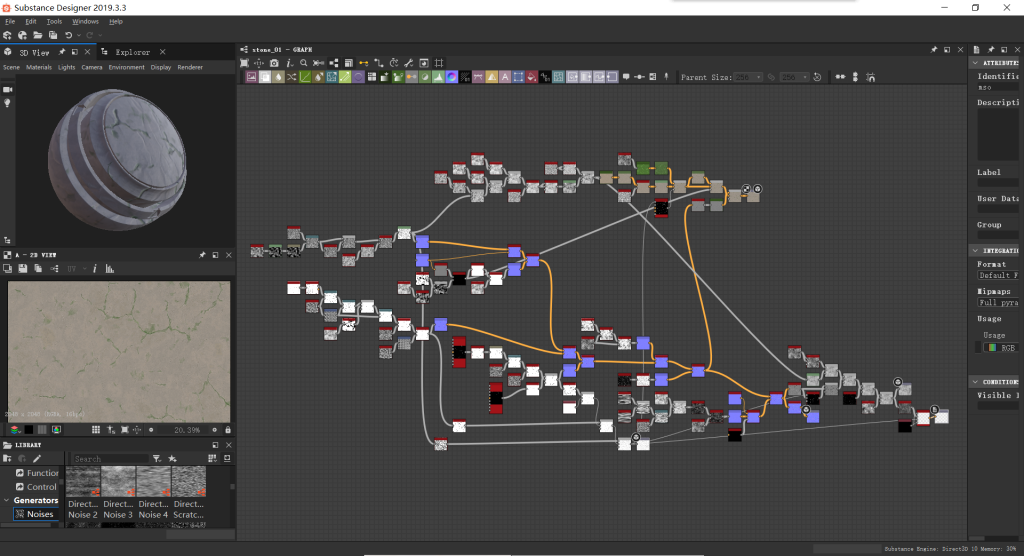Collapse the Generators category in the Library tree

click(x=6, y=501)
